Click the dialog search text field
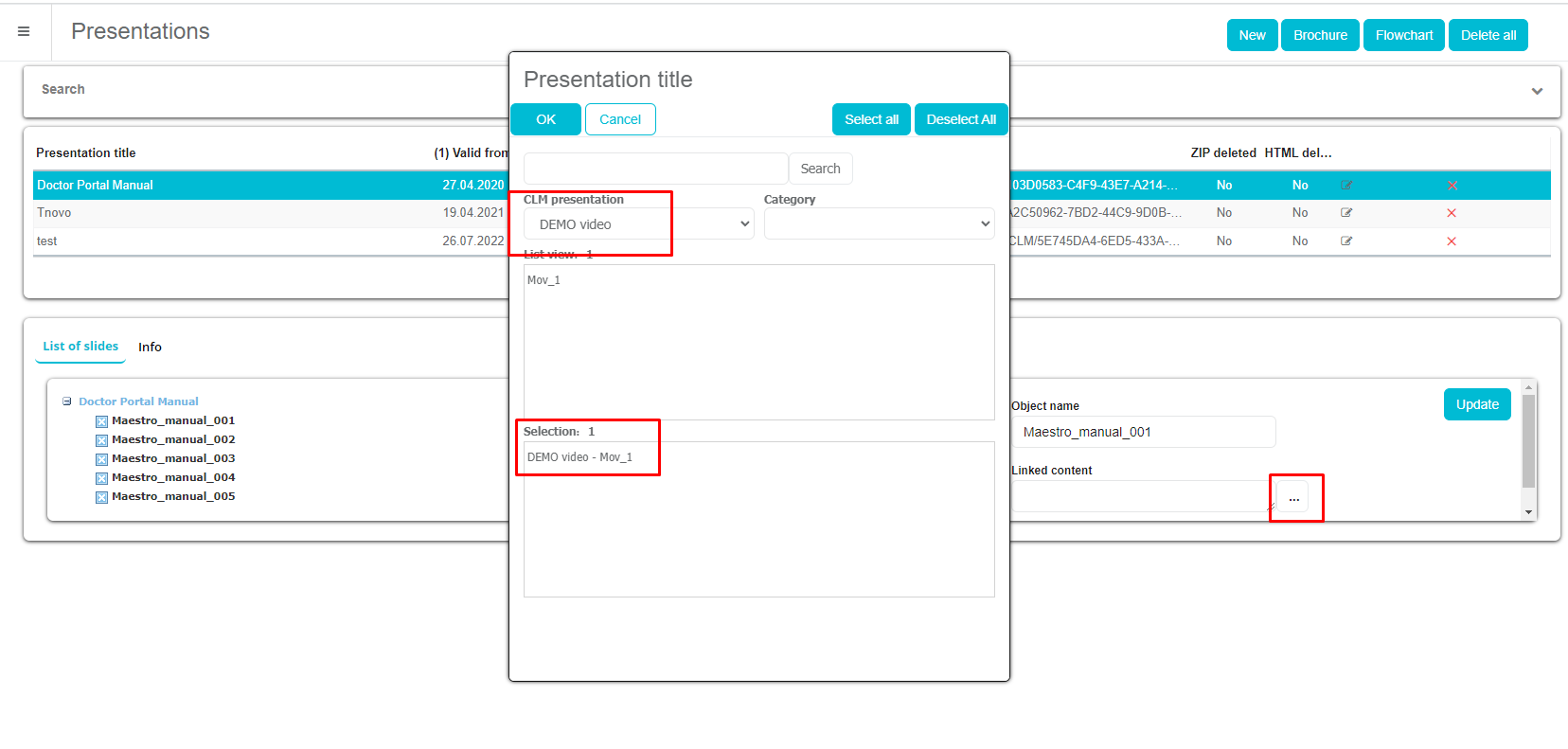This screenshot has width=1568, height=749. (x=655, y=169)
